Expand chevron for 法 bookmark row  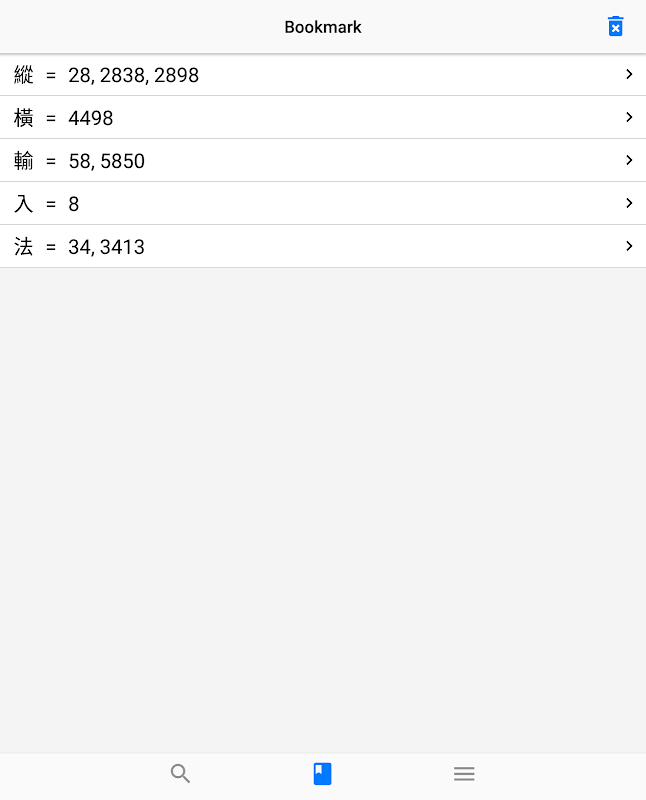pos(629,246)
